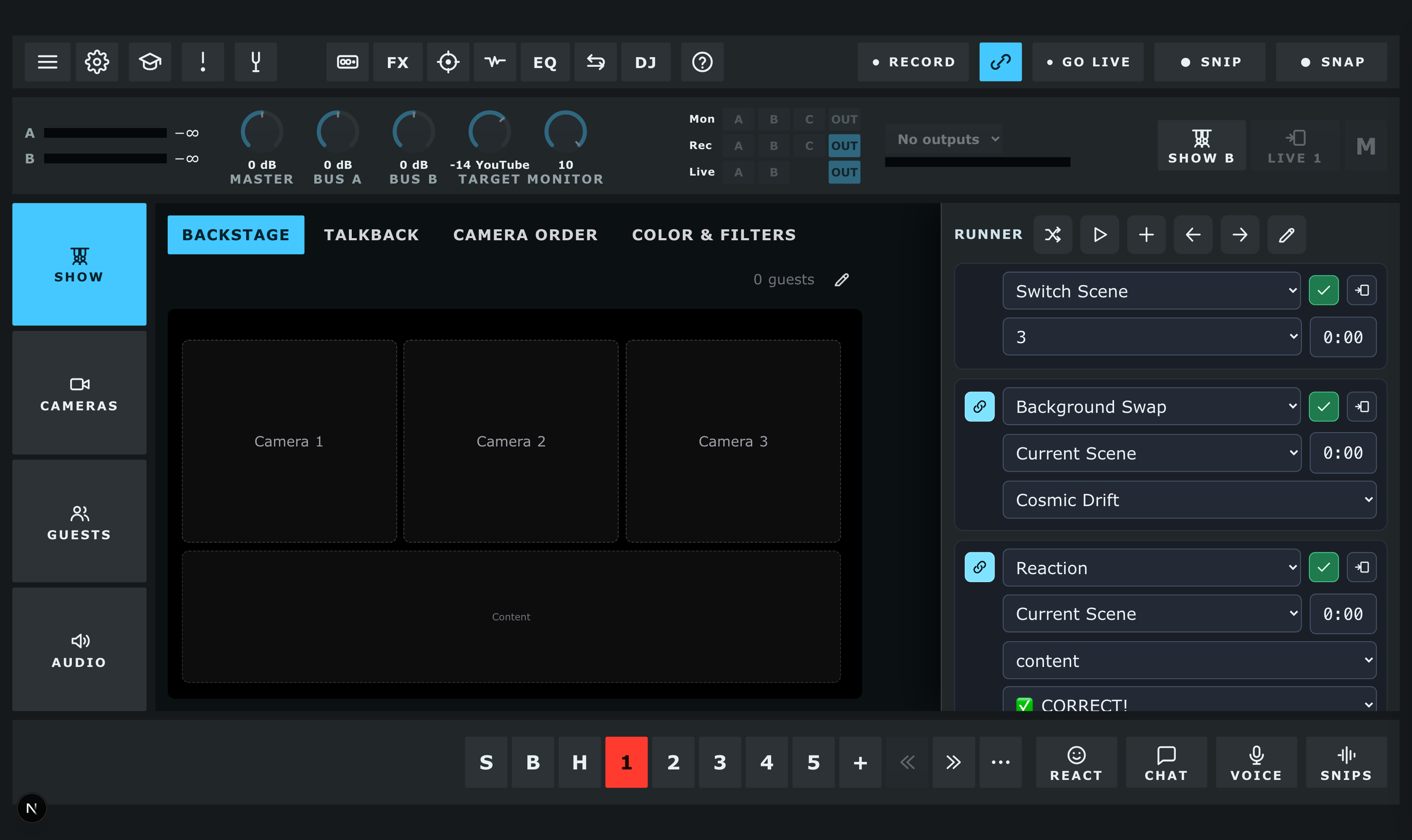
Task: Open the Color & Filters tab
Action: (x=714, y=235)
